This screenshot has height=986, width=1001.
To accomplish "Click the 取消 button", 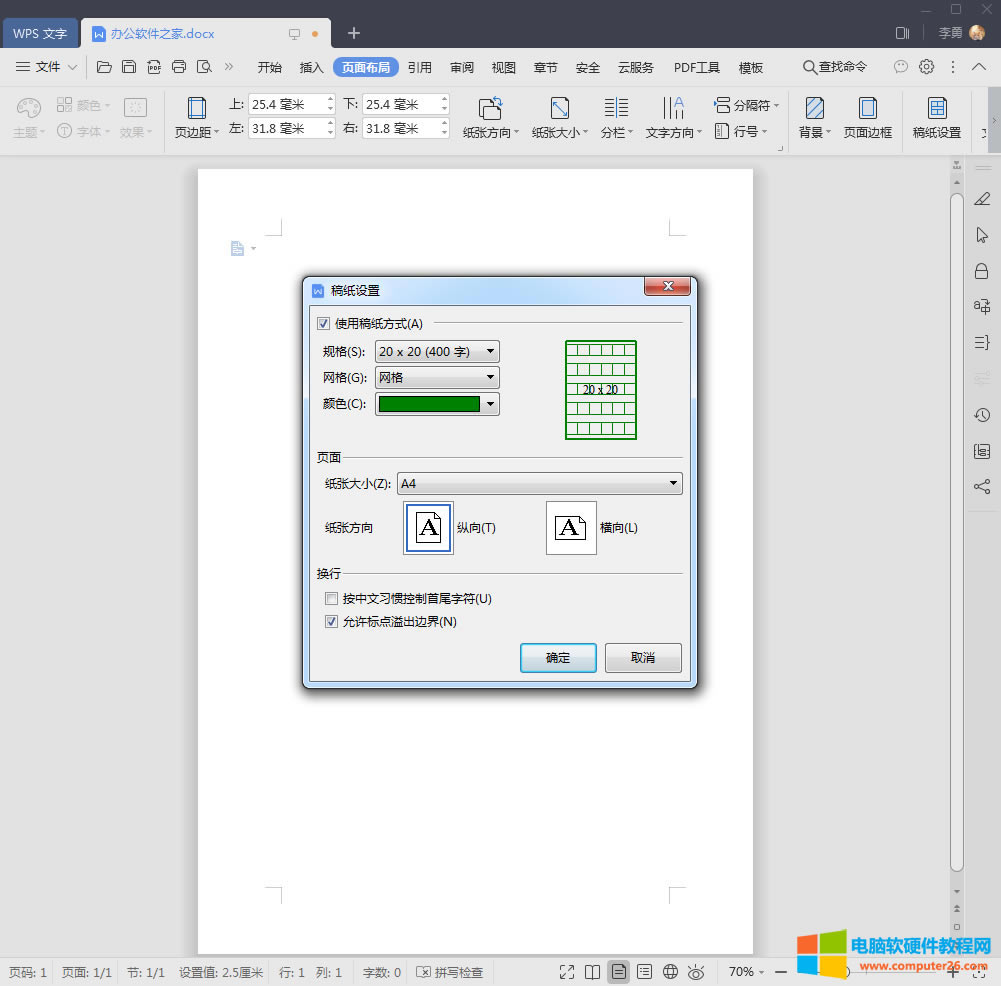I will coord(643,658).
